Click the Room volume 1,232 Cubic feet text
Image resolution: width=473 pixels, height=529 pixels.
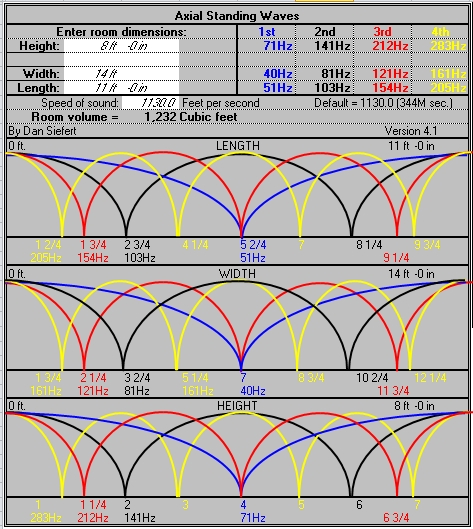134,117
